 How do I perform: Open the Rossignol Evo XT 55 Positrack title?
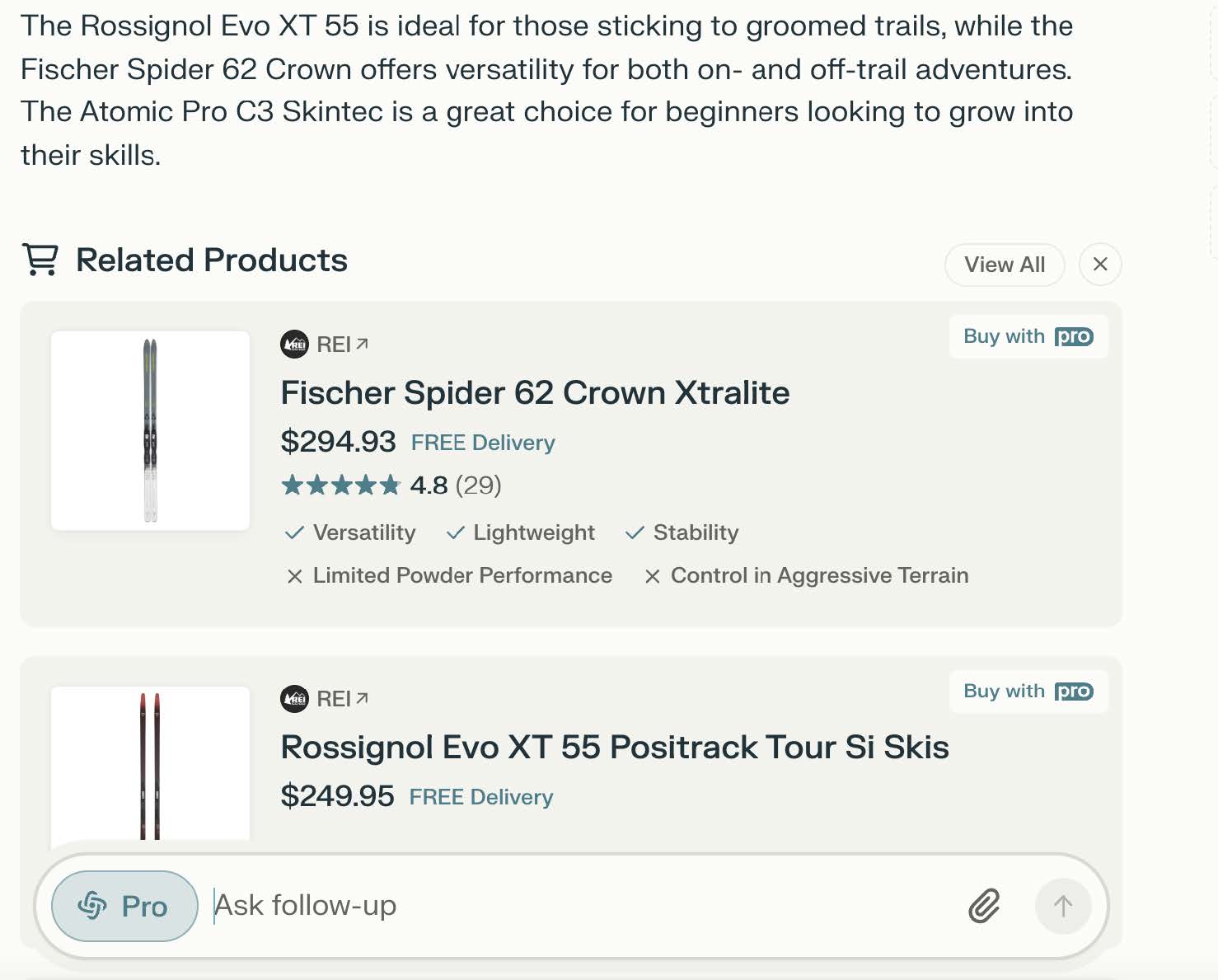click(x=614, y=748)
